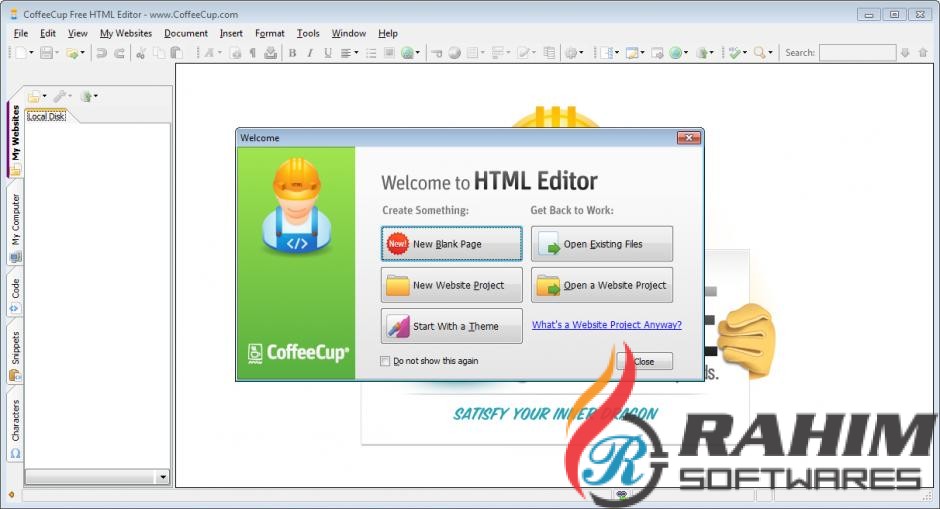Image resolution: width=940 pixels, height=509 pixels.
Task: Open the Help menu
Action: point(388,34)
